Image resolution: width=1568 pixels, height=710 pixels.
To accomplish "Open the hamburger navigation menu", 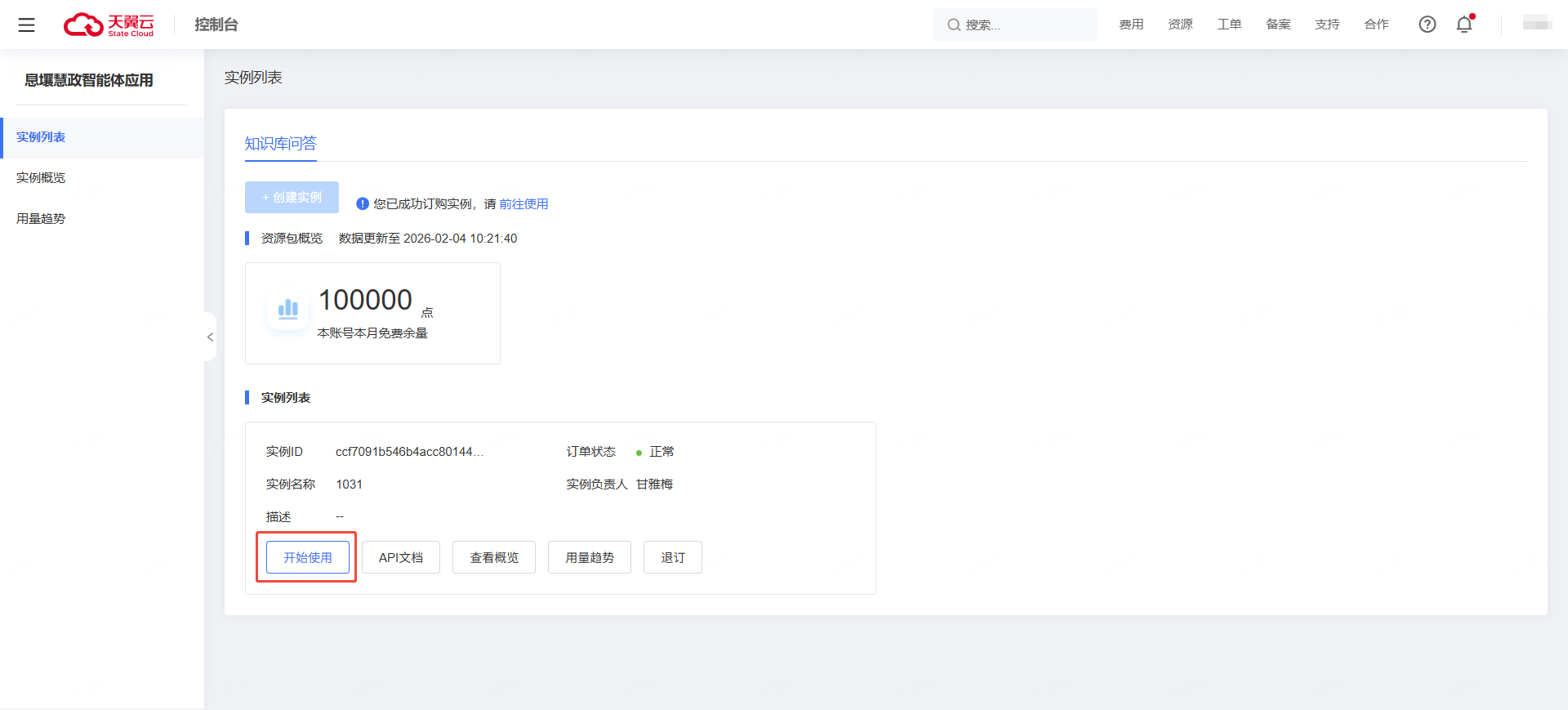I will 26,25.
